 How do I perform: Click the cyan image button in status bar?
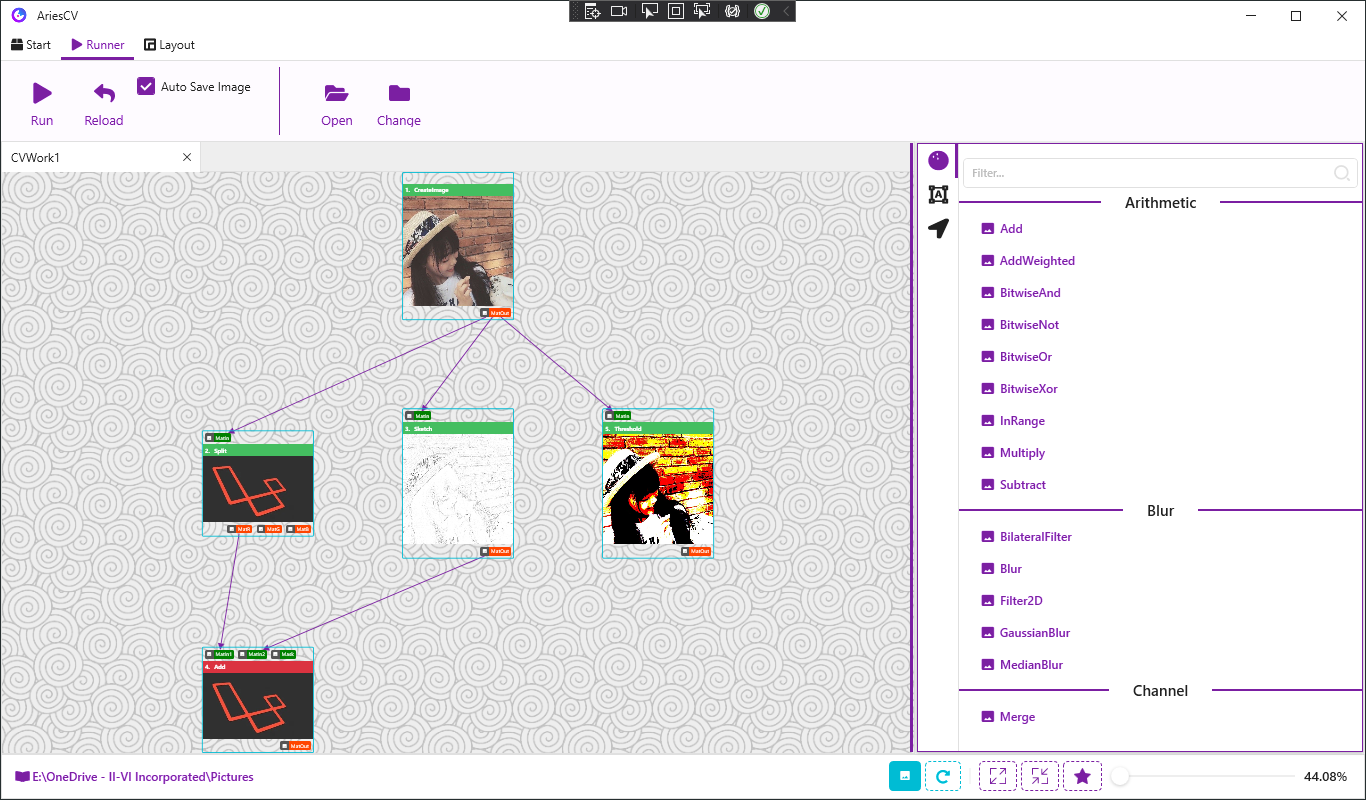(905, 776)
